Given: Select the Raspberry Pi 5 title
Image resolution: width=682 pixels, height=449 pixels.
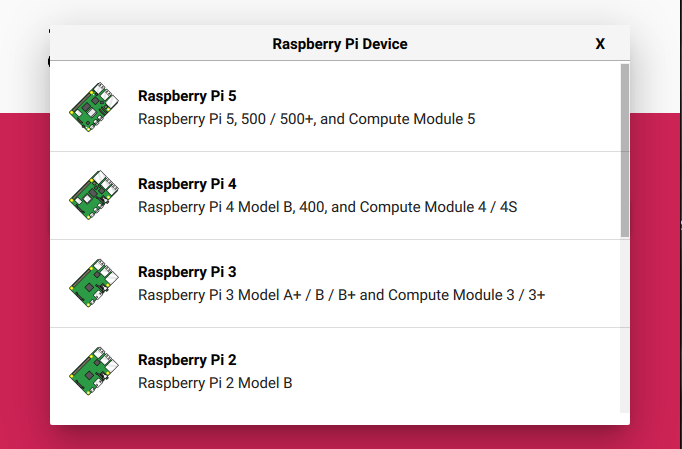Looking at the screenshot, I should click(x=187, y=96).
